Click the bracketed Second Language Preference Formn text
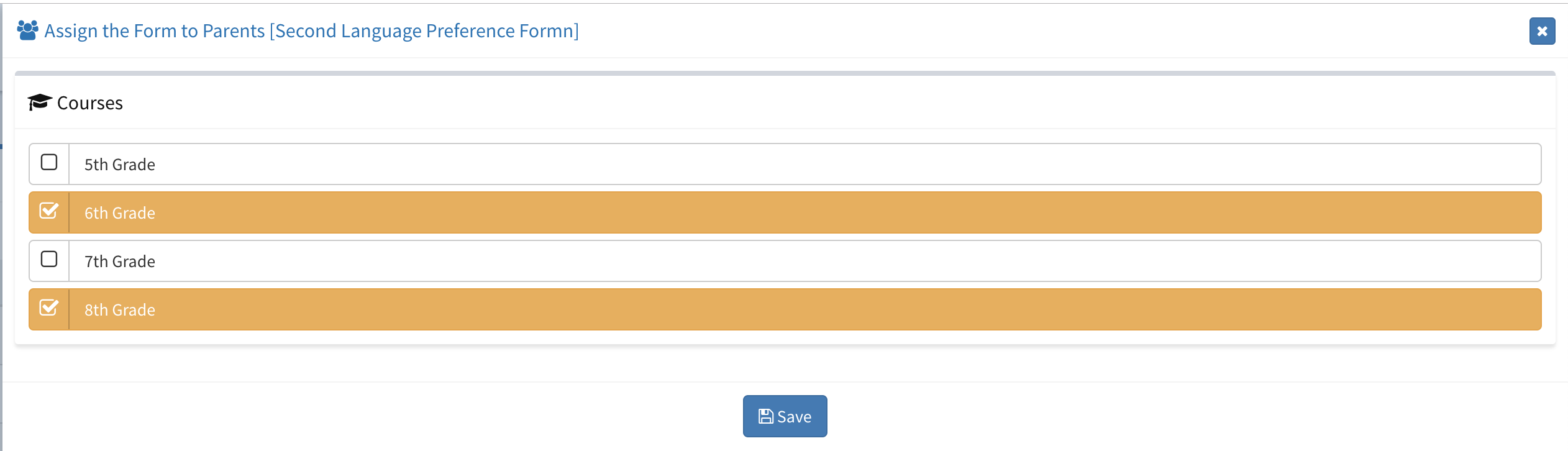This screenshot has width=1568, height=451. click(x=424, y=30)
